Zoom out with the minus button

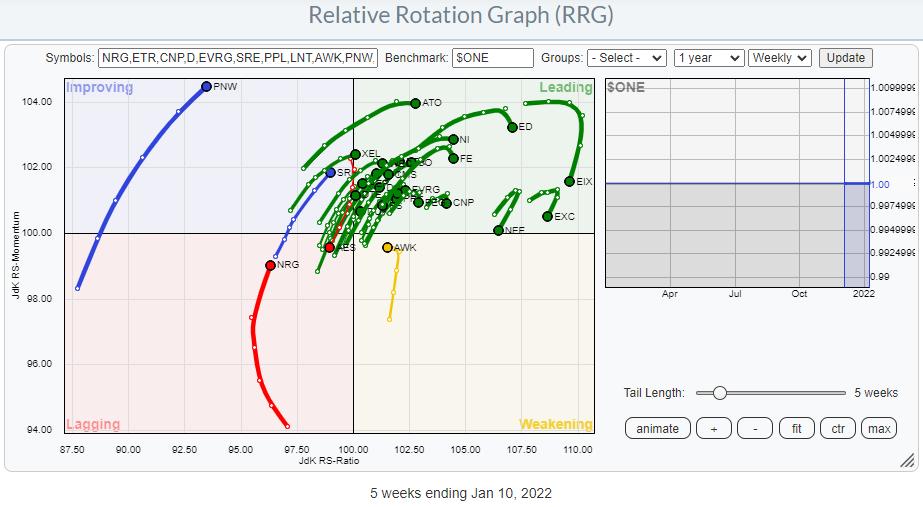tap(754, 428)
